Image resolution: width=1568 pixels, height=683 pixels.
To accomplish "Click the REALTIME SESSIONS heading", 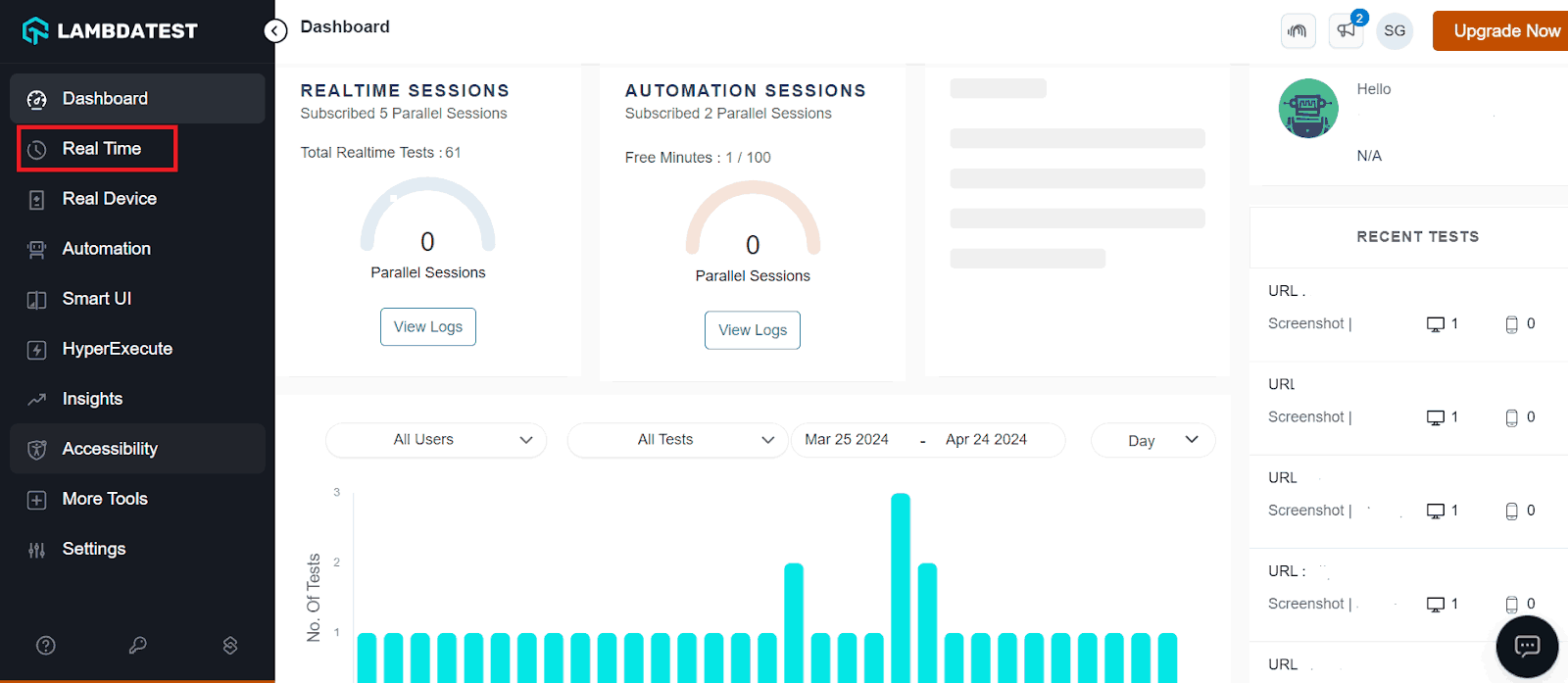I will (405, 90).
